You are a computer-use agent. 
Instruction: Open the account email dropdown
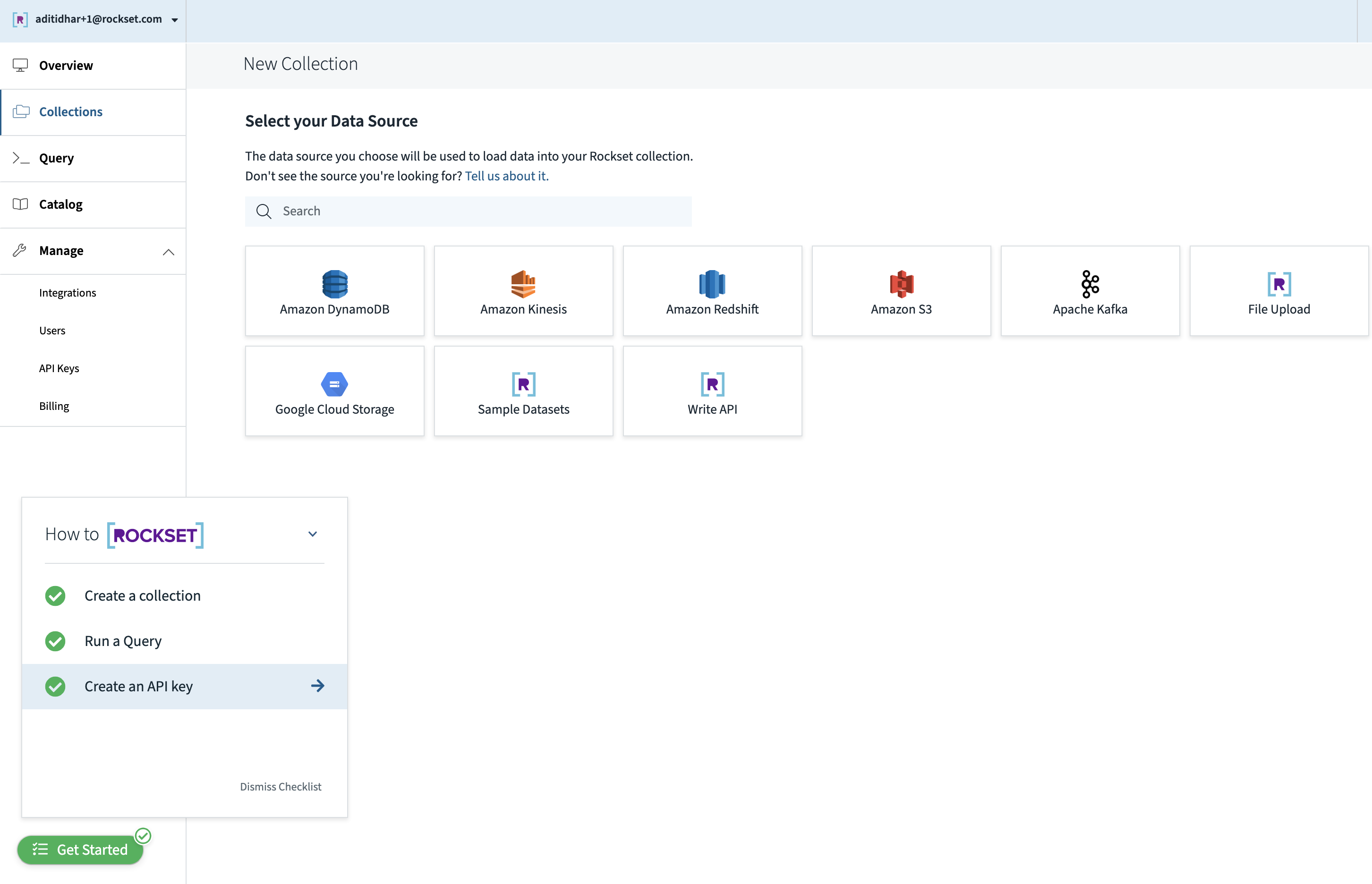click(175, 20)
